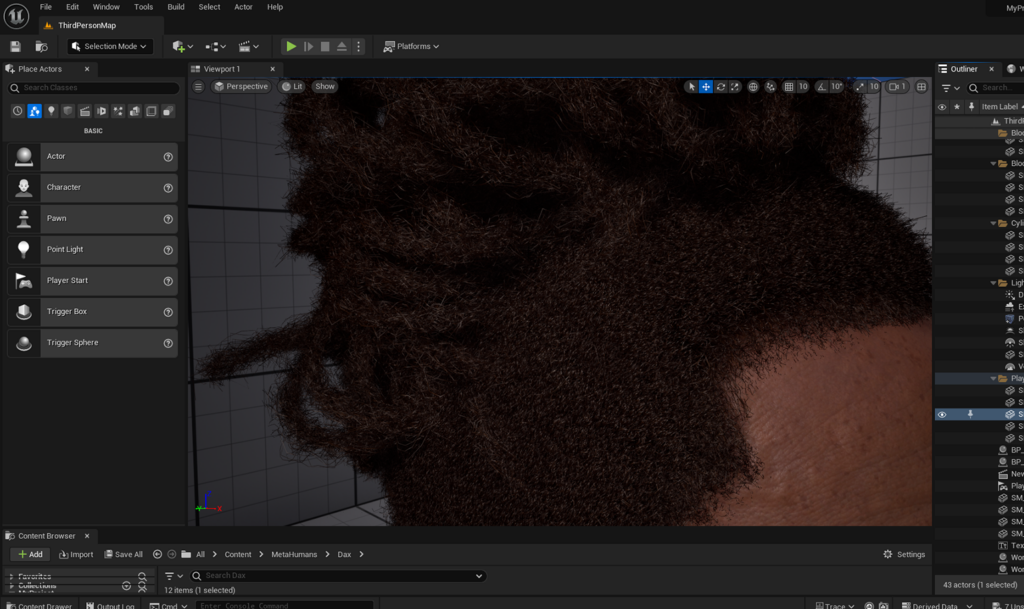Viewport: 1024px width, 609px height.
Task: Open the Edit menu
Action: point(72,7)
